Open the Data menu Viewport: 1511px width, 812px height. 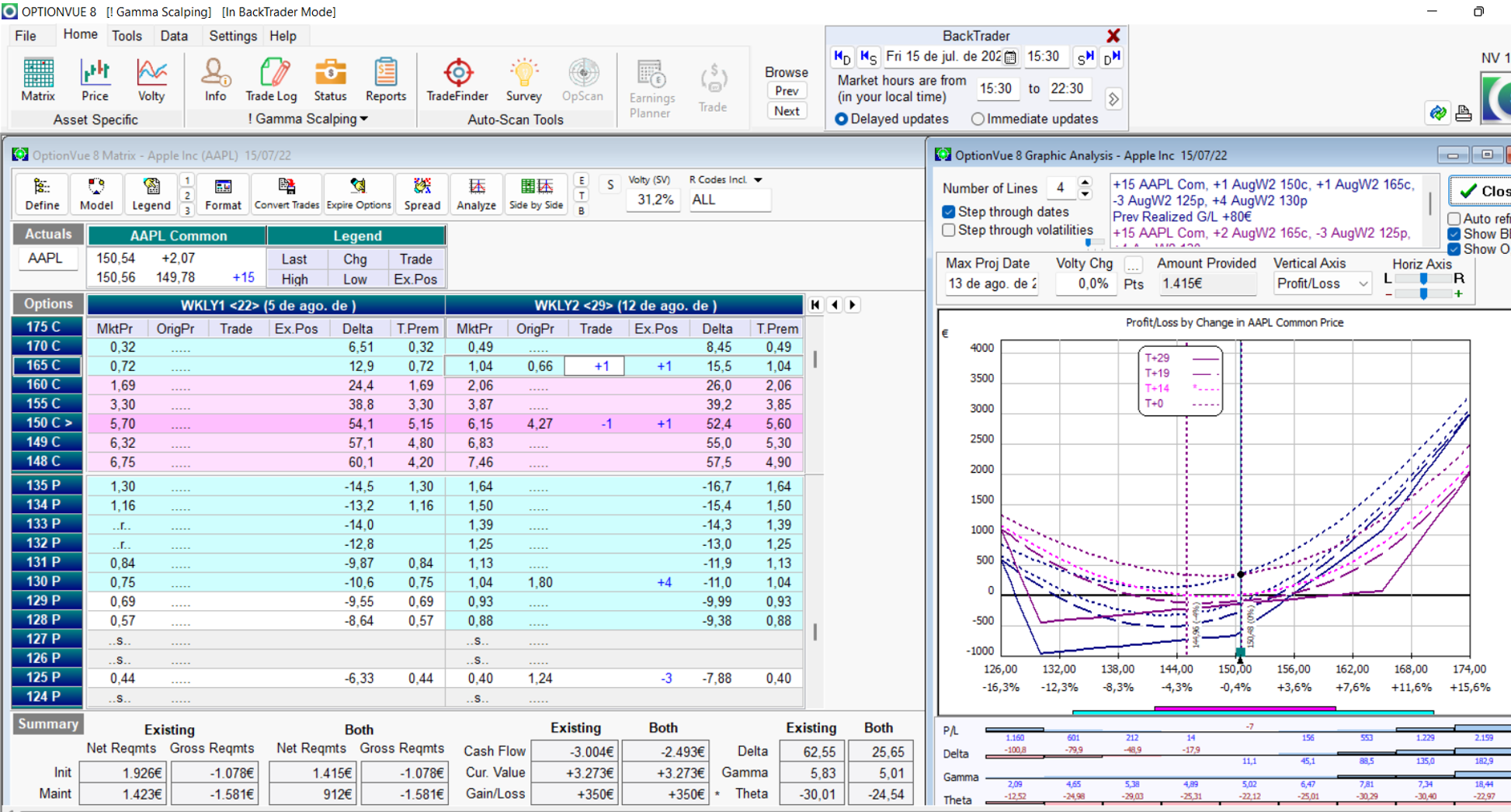(x=174, y=36)
